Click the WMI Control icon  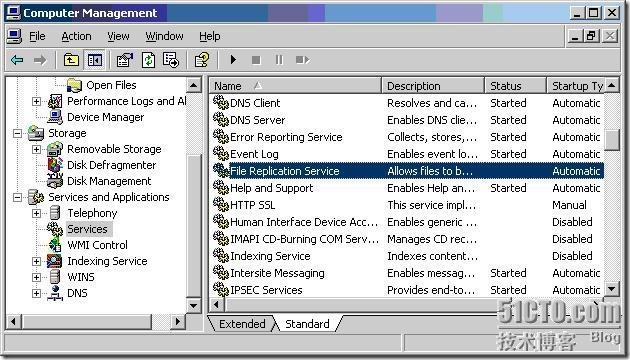coord(55,245)
